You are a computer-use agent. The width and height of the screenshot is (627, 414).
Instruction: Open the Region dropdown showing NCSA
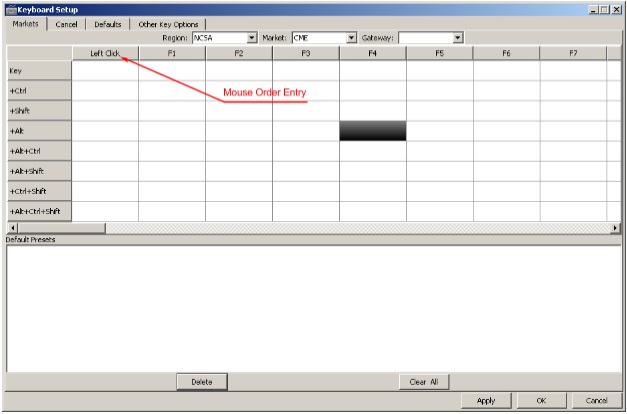pyautogui.click(x=252, y=38)
